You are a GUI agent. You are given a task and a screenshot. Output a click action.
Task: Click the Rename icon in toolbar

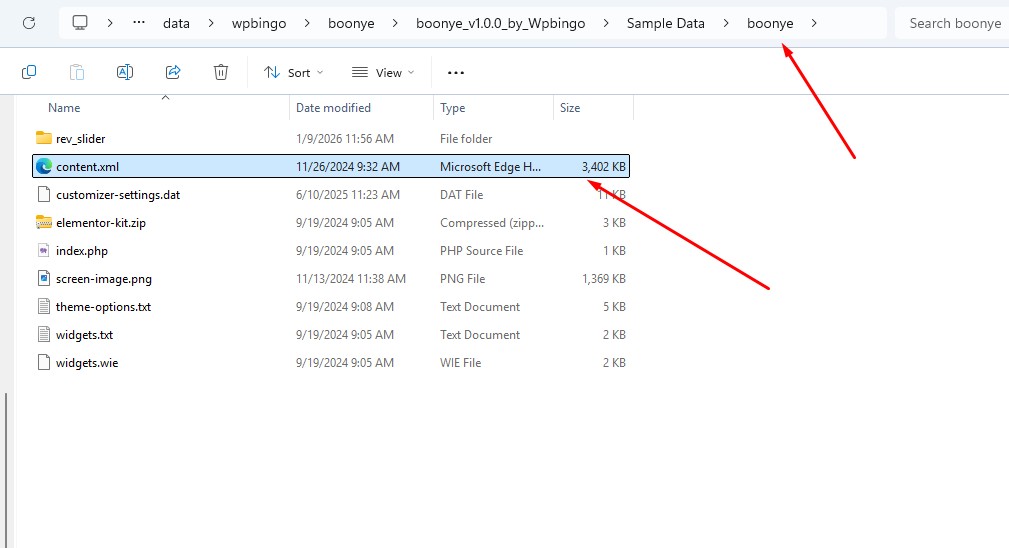point(125,72)
